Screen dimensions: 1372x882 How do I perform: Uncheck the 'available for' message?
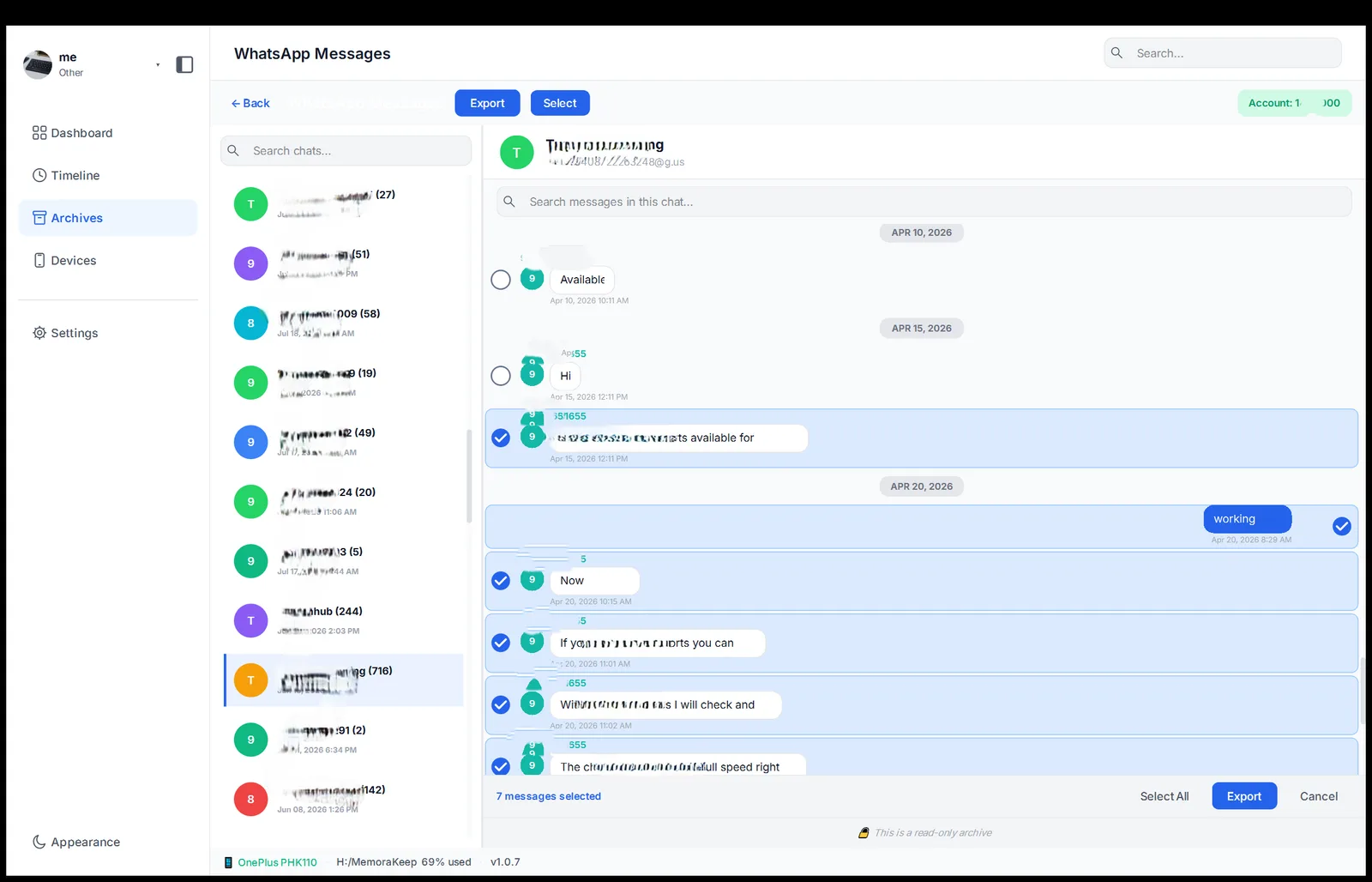pos(501,438)
